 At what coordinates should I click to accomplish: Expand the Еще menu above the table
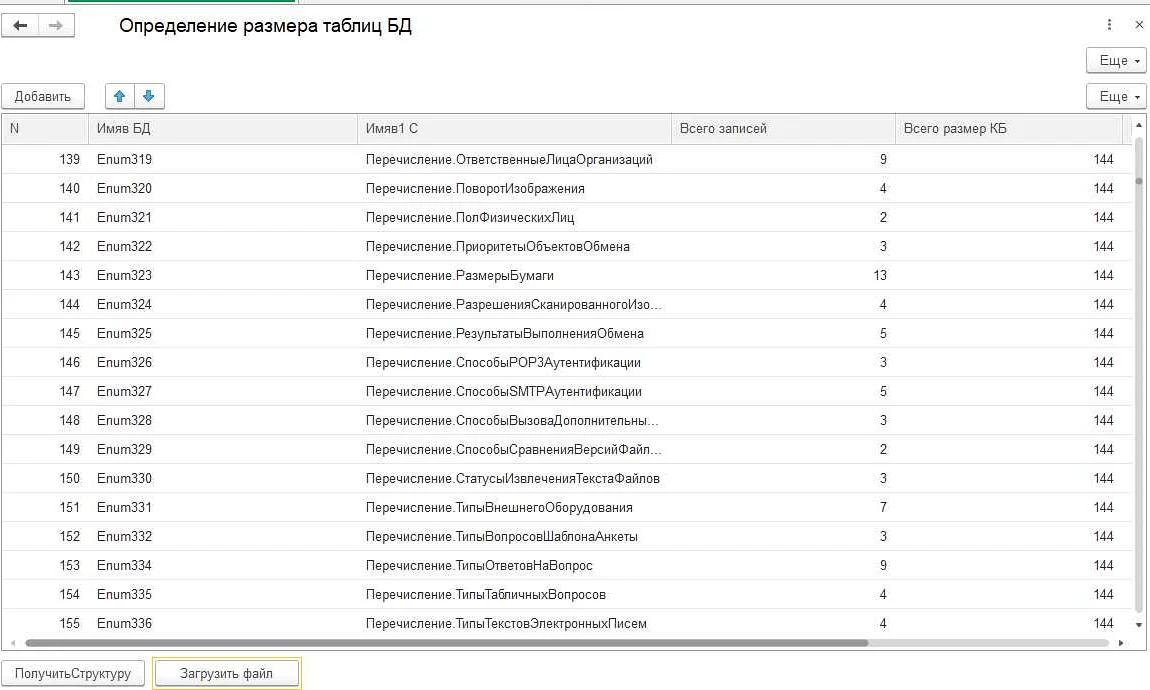click(x=1115, y=97)
